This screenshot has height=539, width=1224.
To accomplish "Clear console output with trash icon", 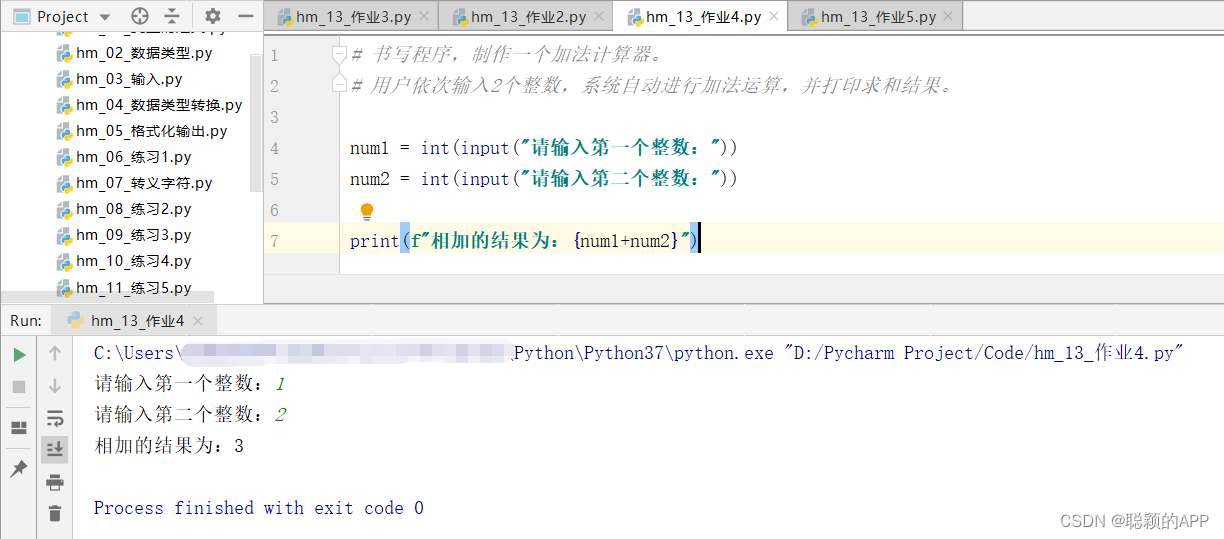I will tap(55, 513).
